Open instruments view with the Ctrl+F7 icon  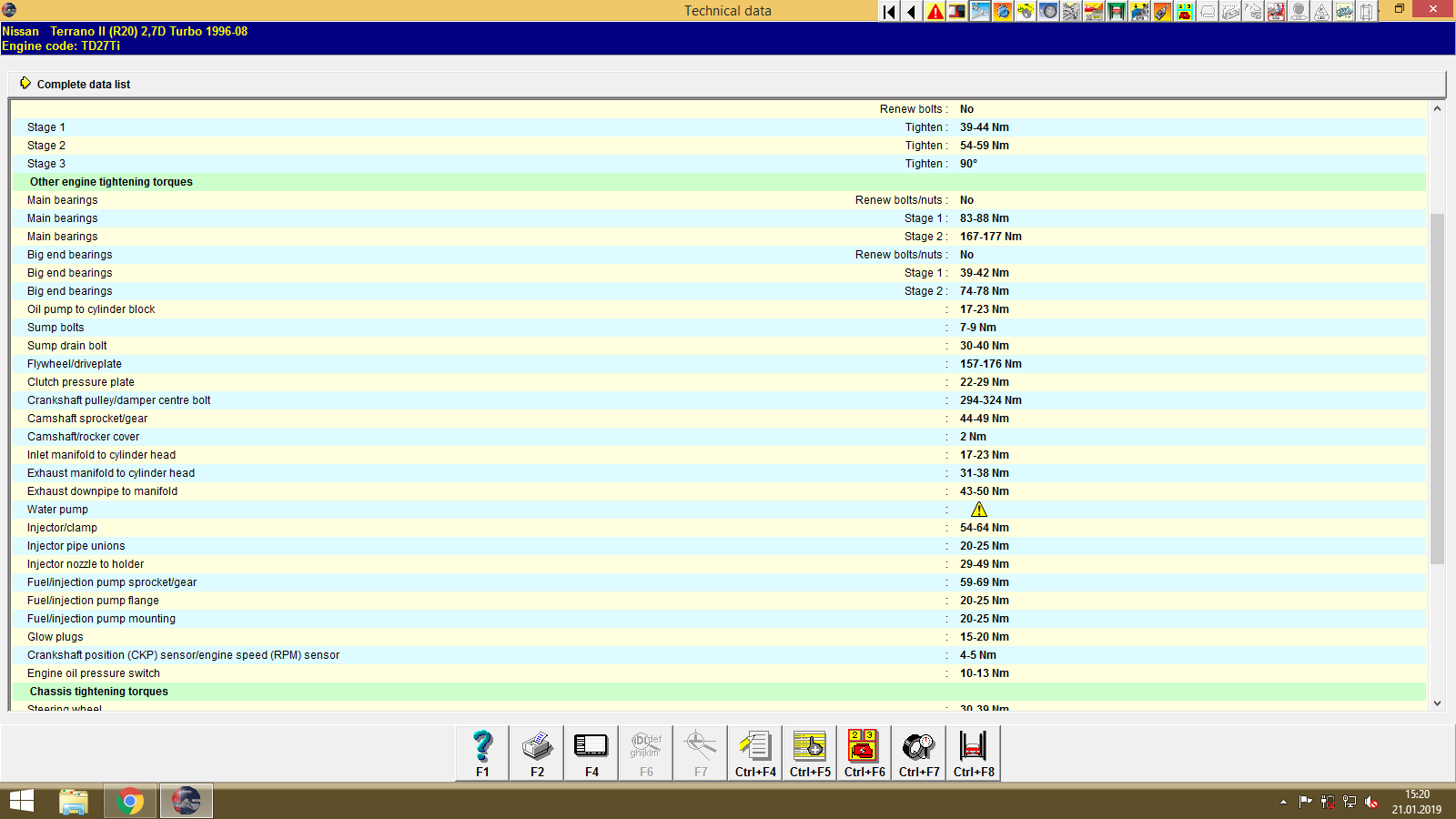pos(918,752)
